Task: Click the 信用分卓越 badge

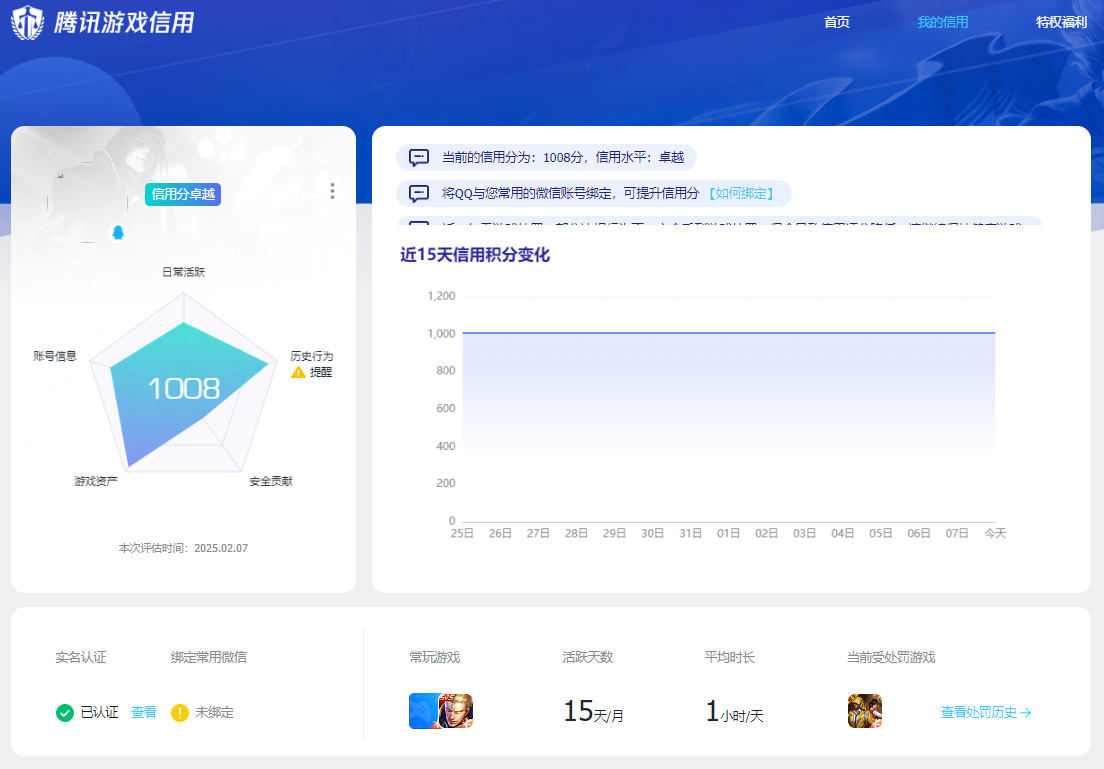Action: [x=183, y=194]
